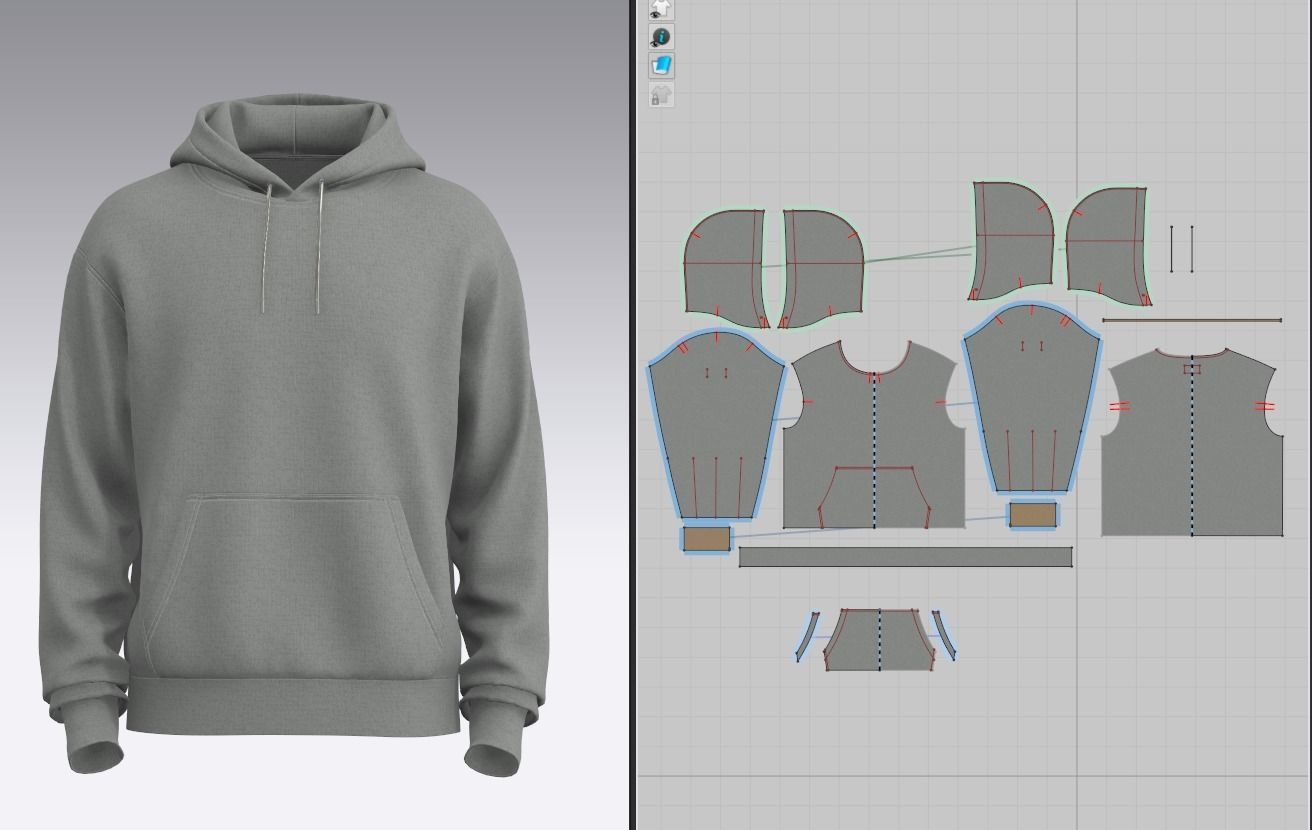Viewport: 1312px width, 830px height.
Task: Click the ribbed hem band on 3D hoodie
Action: pyautogui.click(x=294, y=707)
